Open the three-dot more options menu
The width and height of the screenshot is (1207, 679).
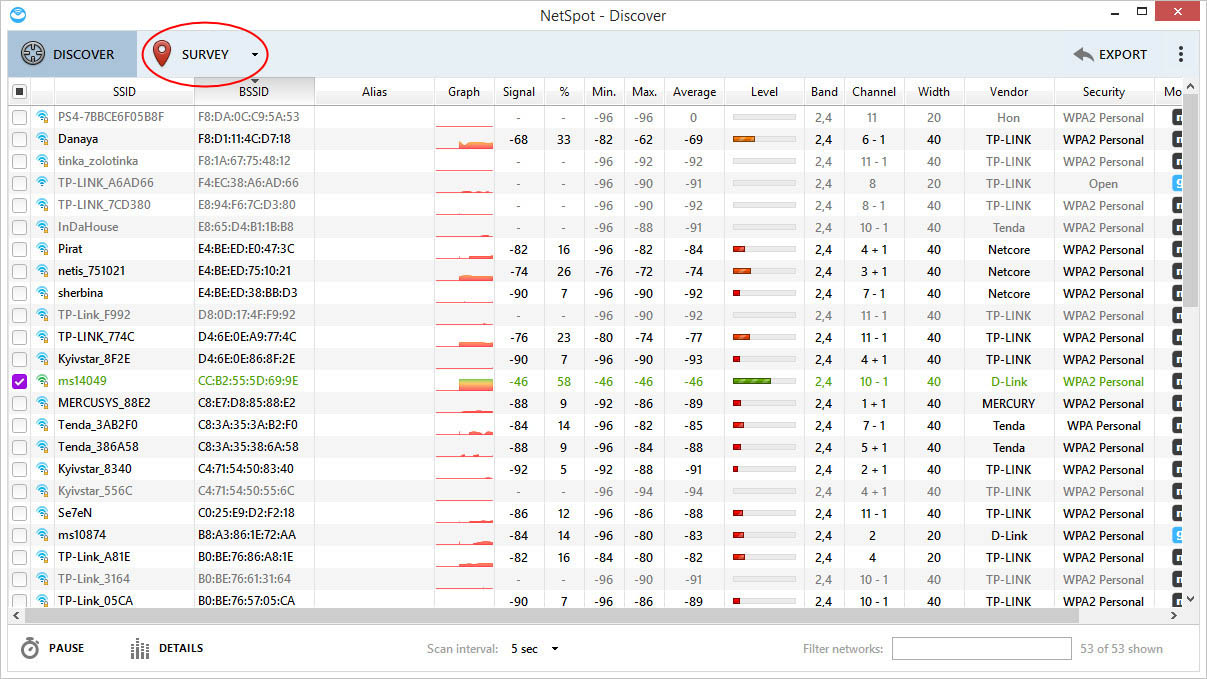coord(1180,55)
